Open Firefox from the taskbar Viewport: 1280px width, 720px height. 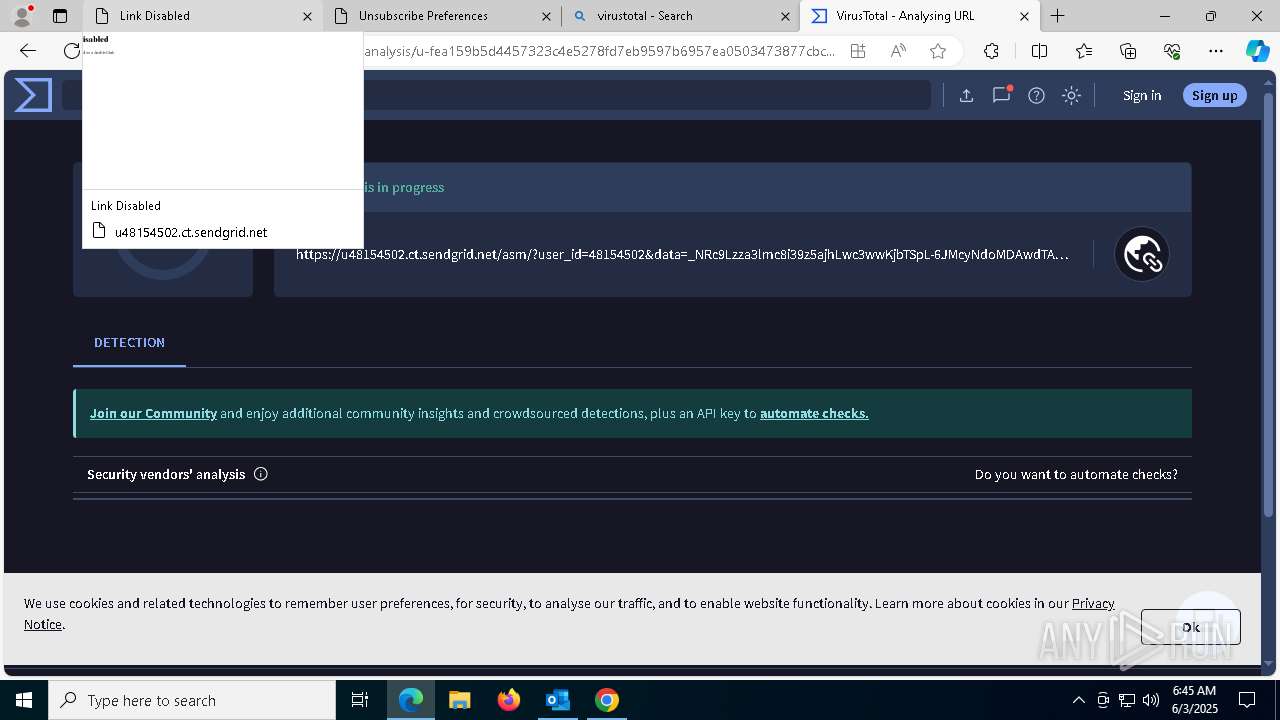[x=508, y=700]
